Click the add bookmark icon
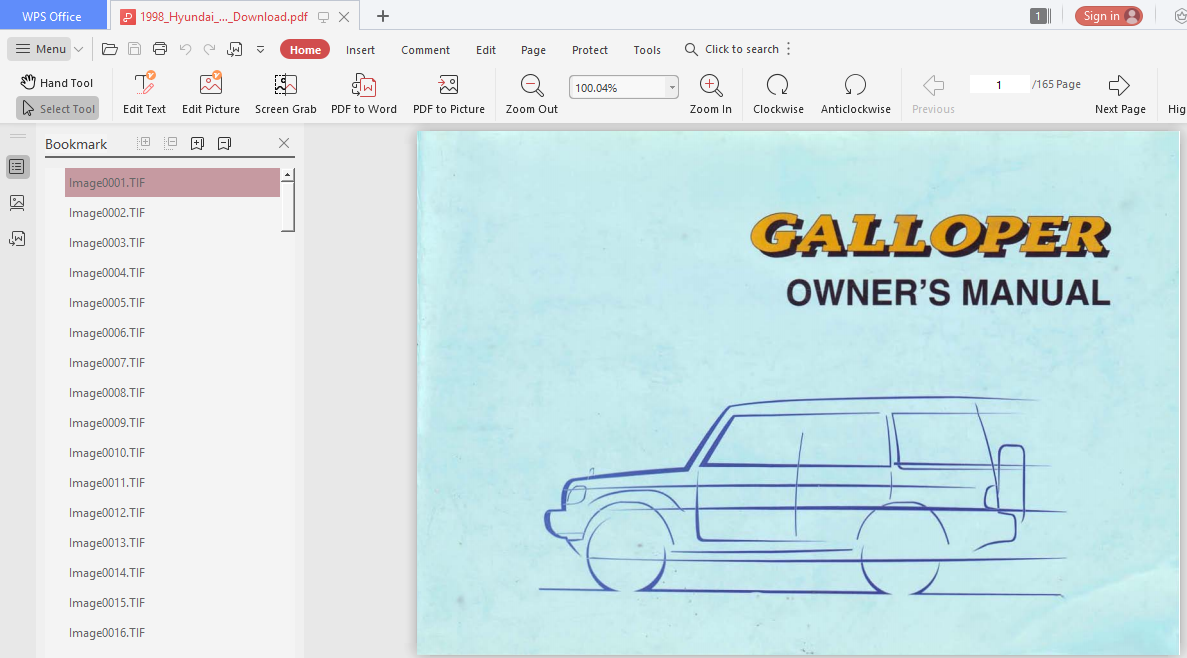The image size is (1187, 658). click(x=198, y=143)
